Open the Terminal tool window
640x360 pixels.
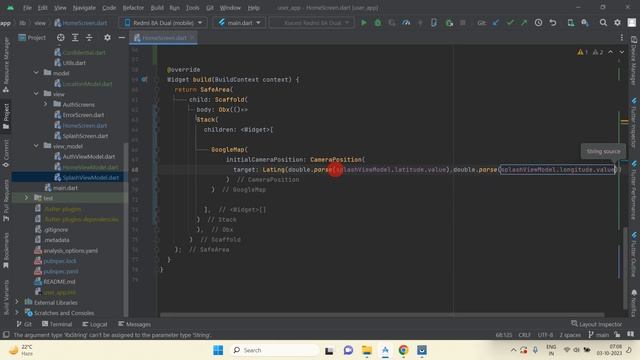(x=57, y=324)
